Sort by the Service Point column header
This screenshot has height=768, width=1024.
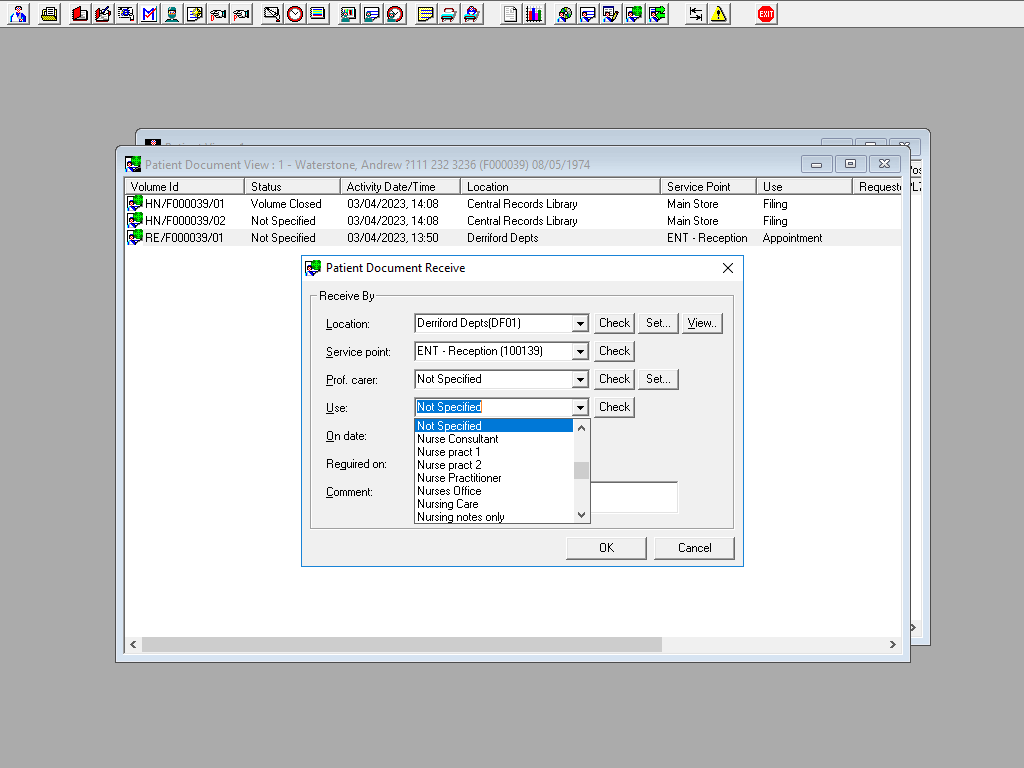coord(709,187)
